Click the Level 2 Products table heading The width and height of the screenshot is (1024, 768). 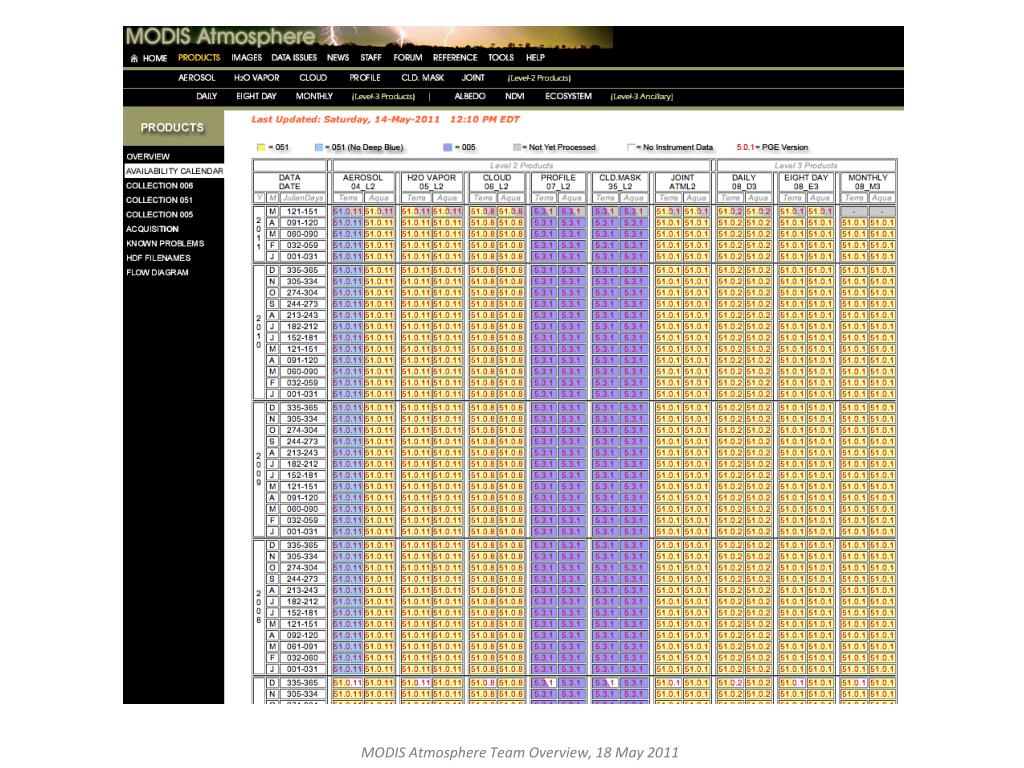pyautogui.click(x=521, y=165)
